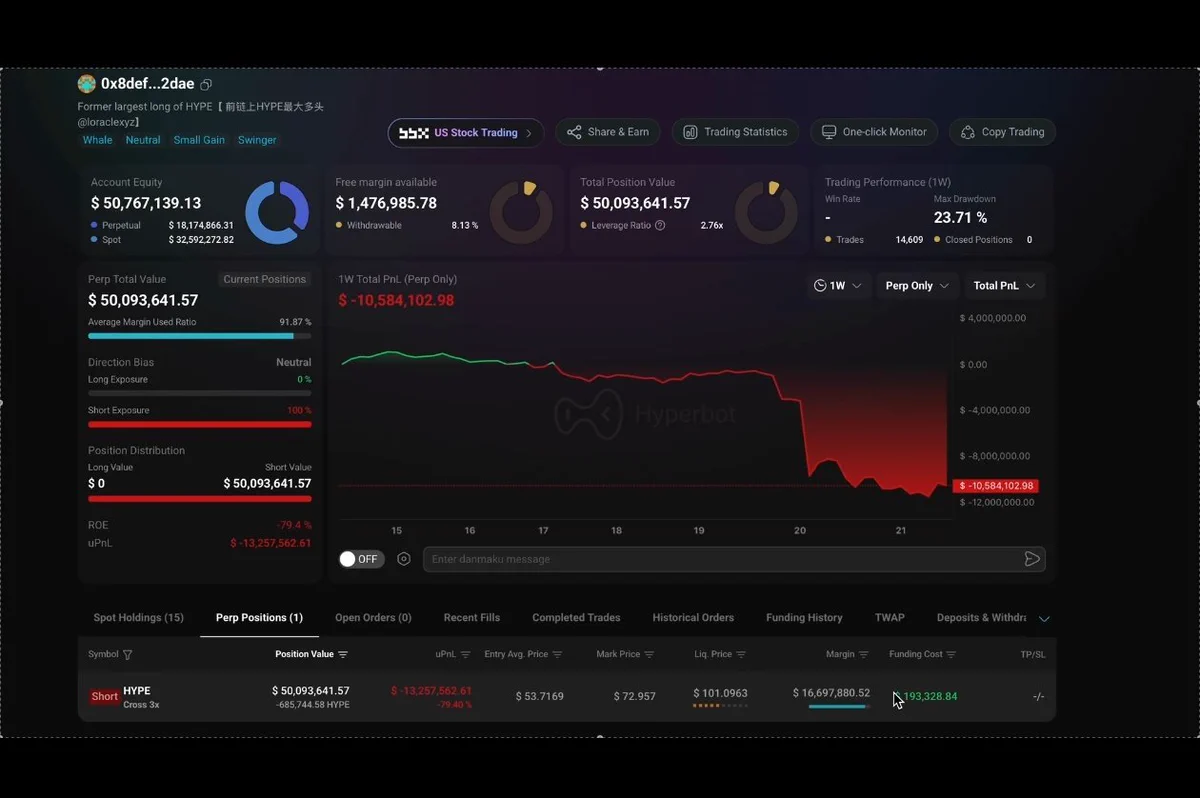Switch to TWAP tab
Image resolution: width=1200 pixels, height=798 pixels.
click(890, 618)
